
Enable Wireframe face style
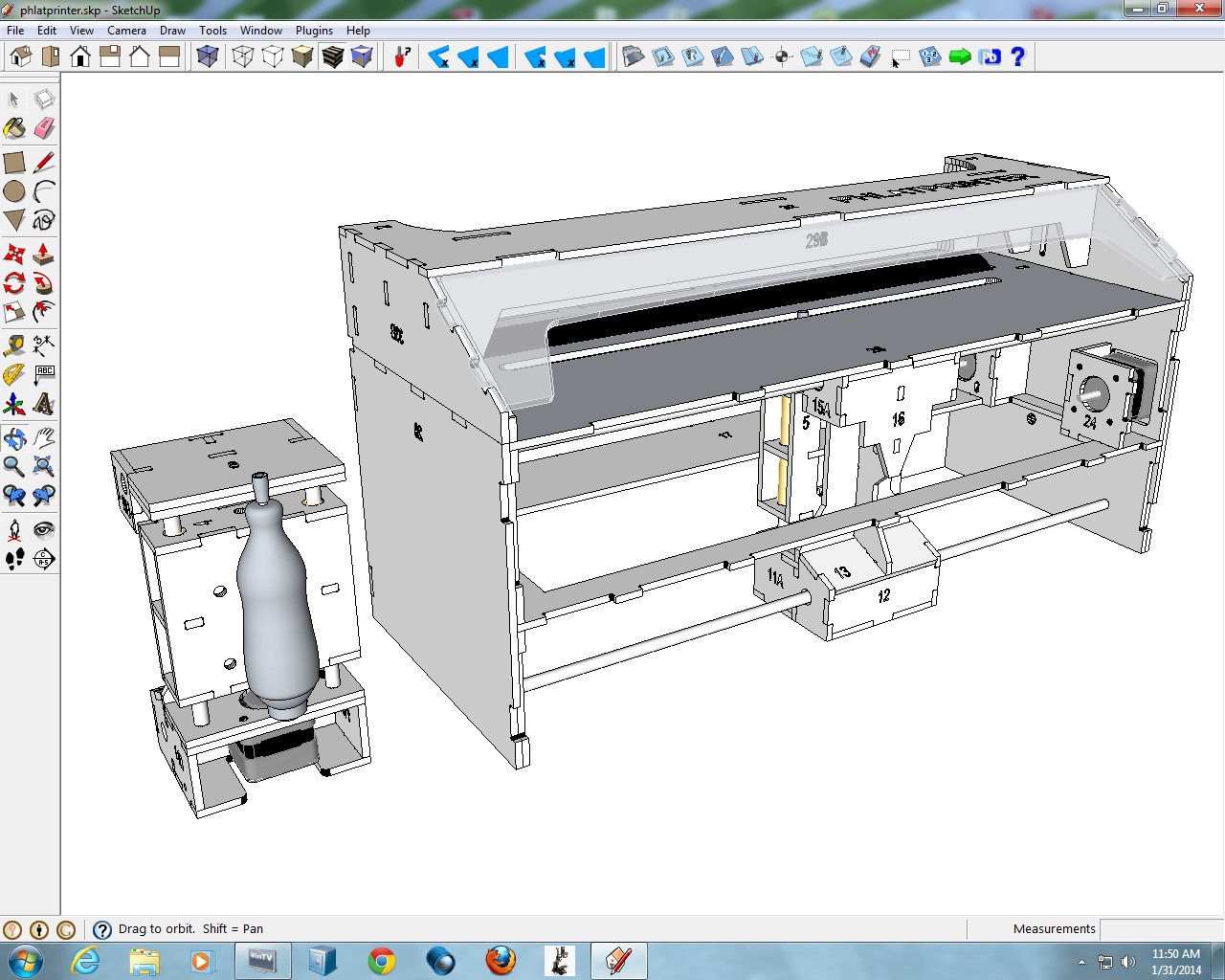point(243,57)
